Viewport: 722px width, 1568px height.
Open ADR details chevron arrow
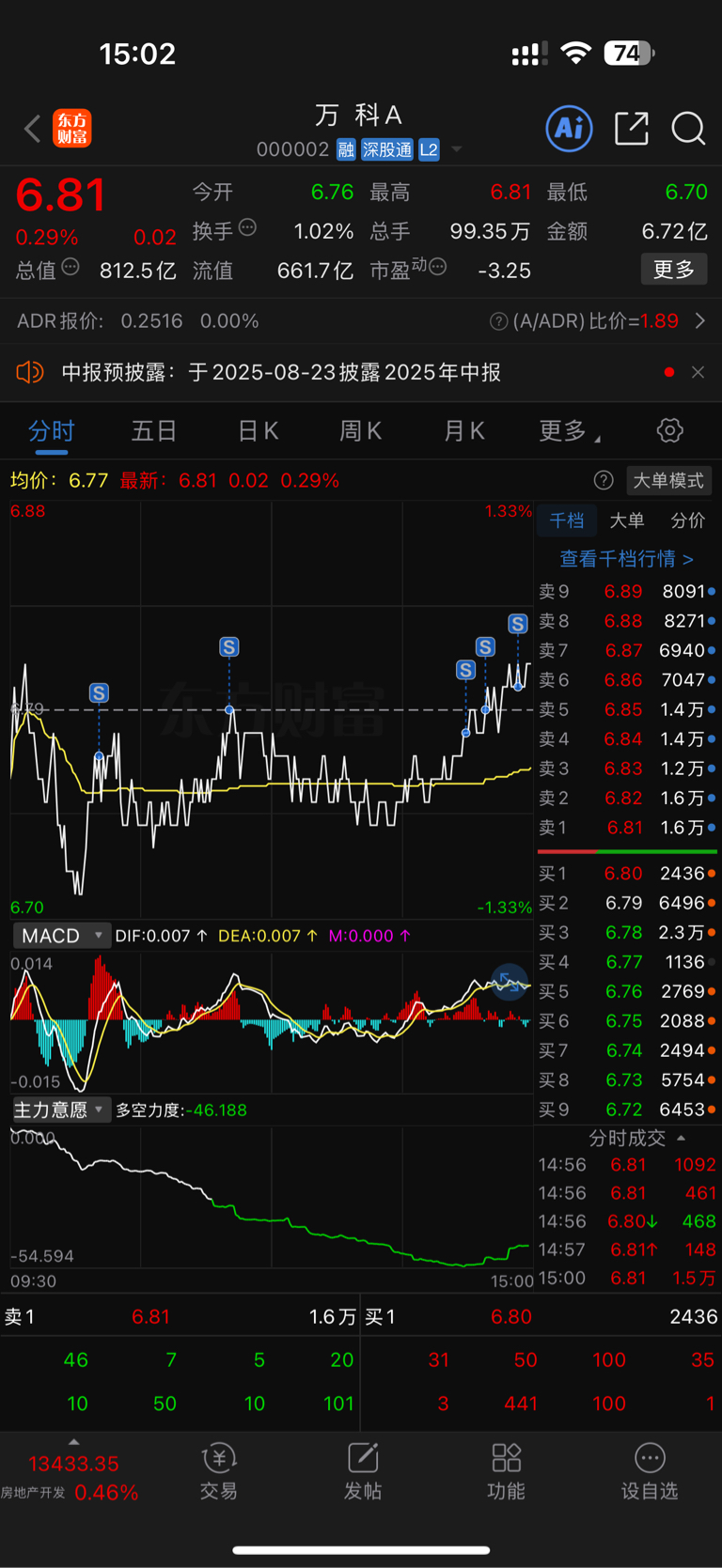[700, 321]
